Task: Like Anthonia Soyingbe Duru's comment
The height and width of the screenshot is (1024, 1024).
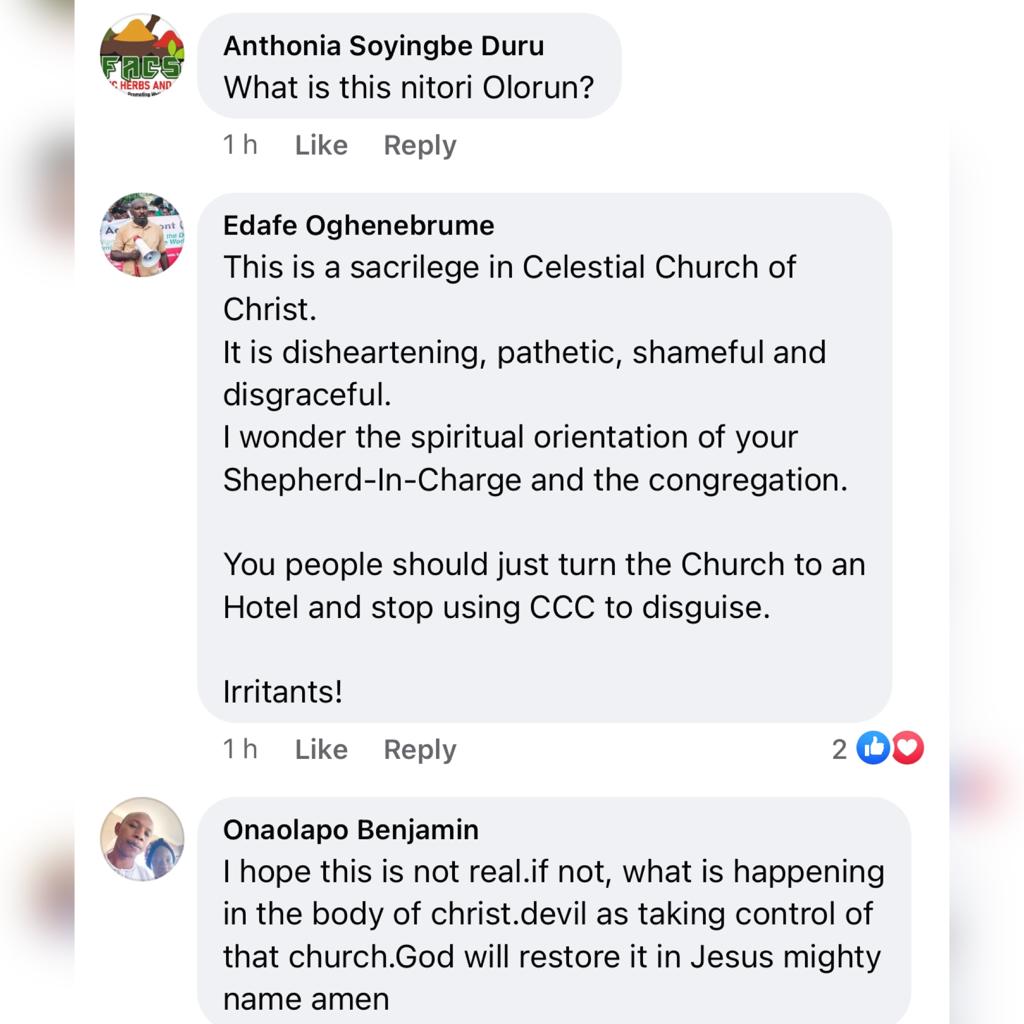Action: click(x=321, y=145)
